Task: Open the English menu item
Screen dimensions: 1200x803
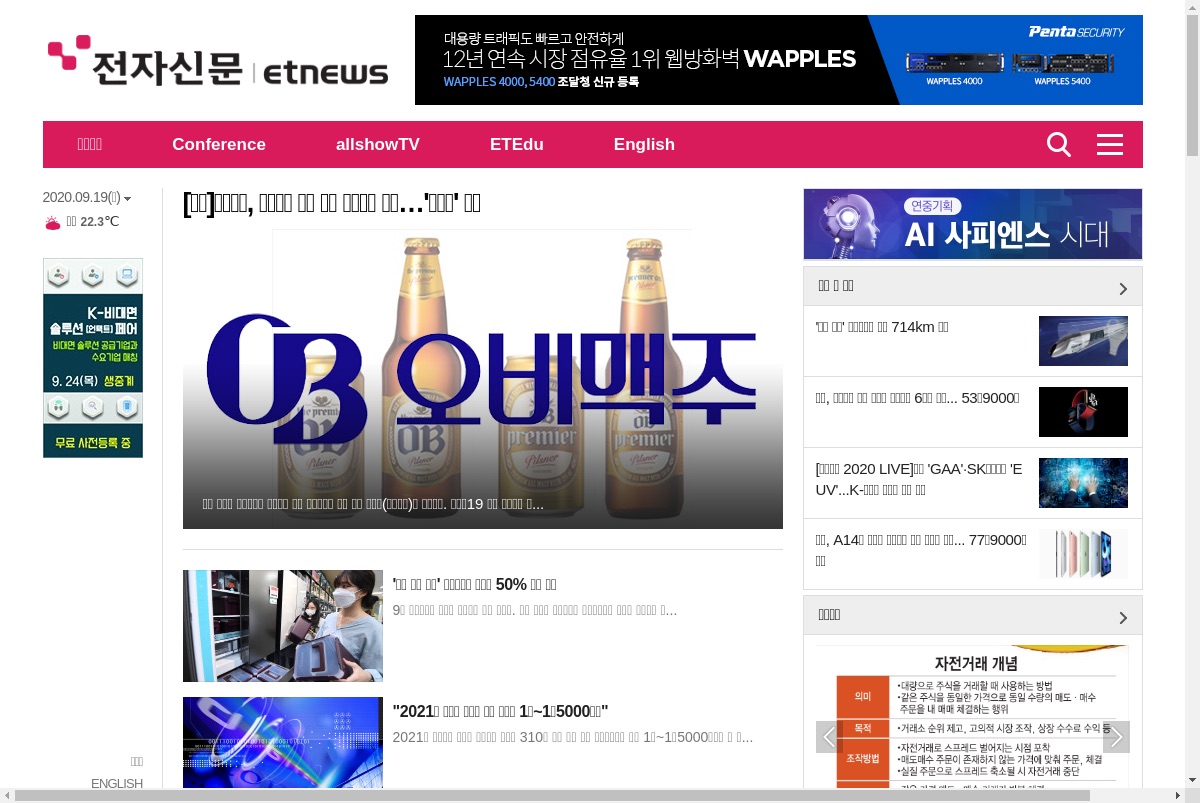Action: tap(644, 144)
